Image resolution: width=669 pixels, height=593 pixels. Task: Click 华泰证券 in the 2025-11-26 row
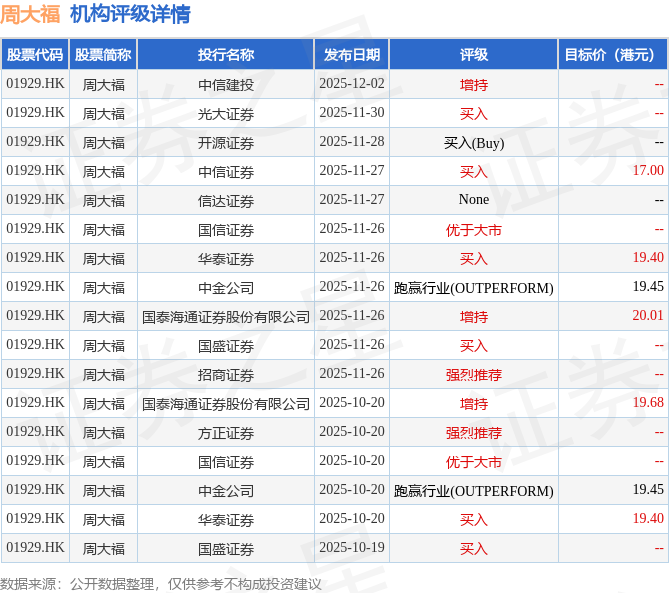click(x=226, y=259)
